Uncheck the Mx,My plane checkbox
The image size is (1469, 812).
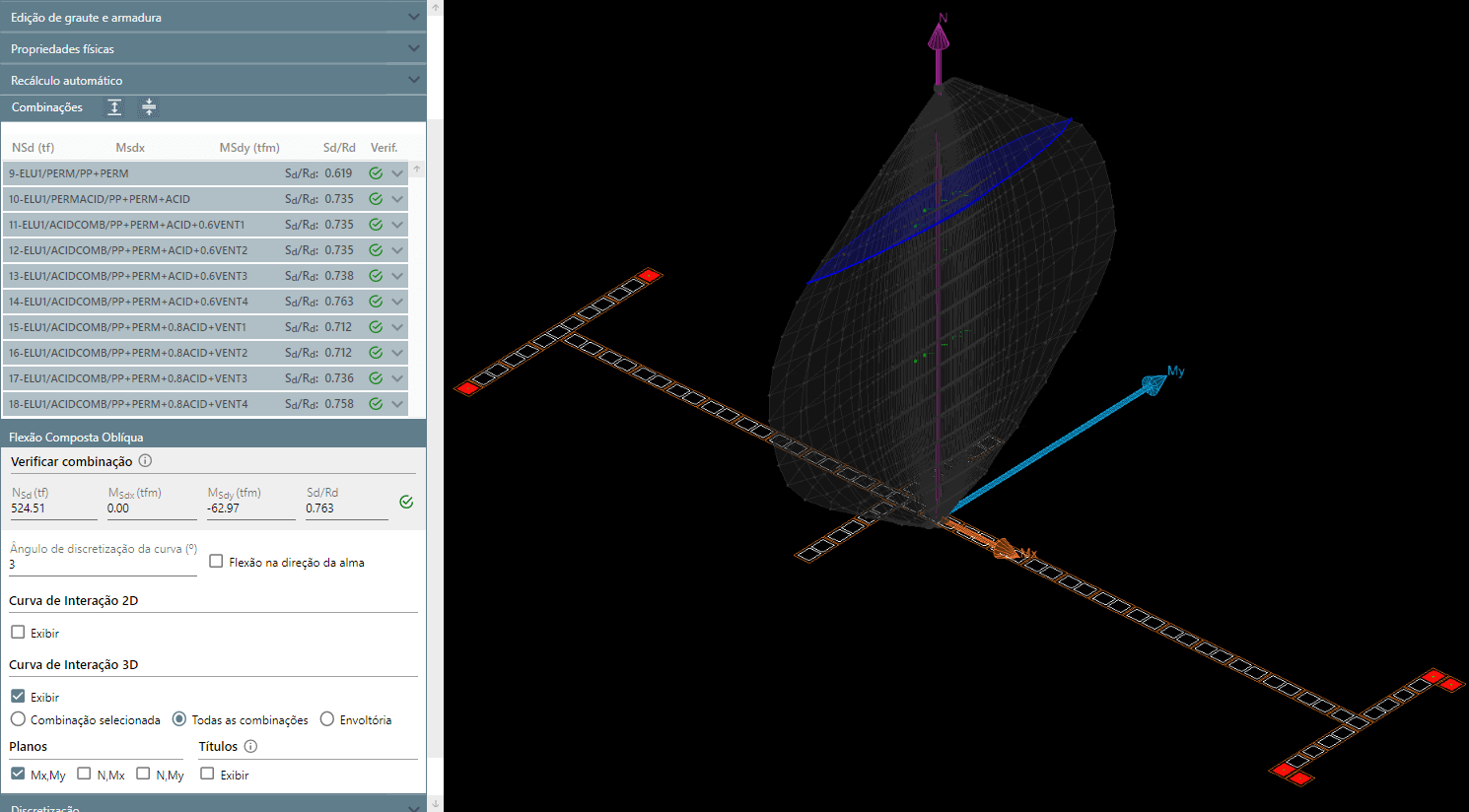coord(18,775)
